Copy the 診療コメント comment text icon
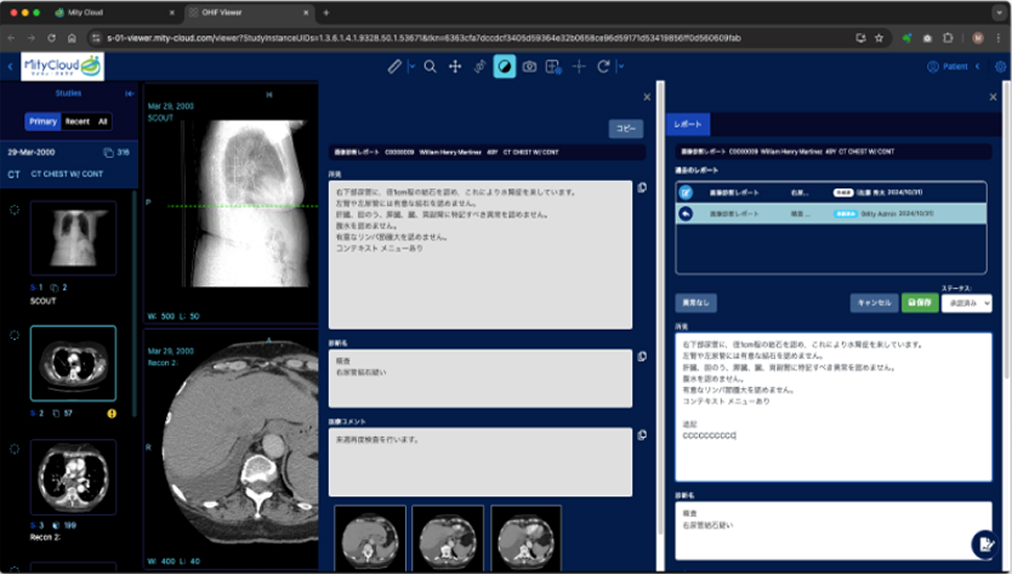The image size is (1012, 574). [642, 435]
